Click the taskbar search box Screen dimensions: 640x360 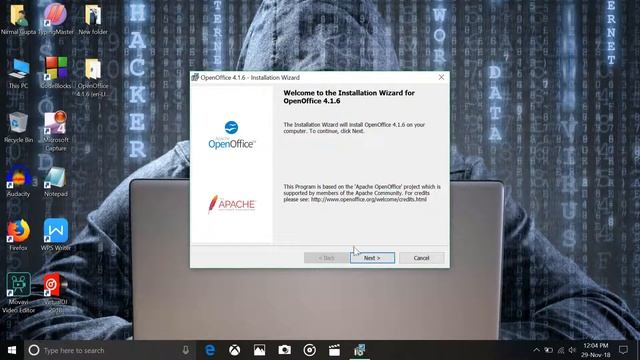point(109,350)
